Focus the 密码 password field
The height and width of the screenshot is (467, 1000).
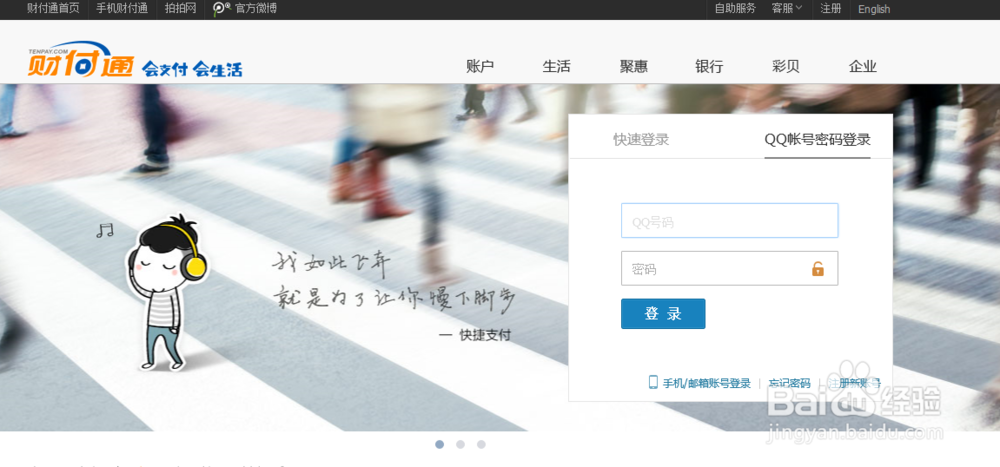coord(730,268)
